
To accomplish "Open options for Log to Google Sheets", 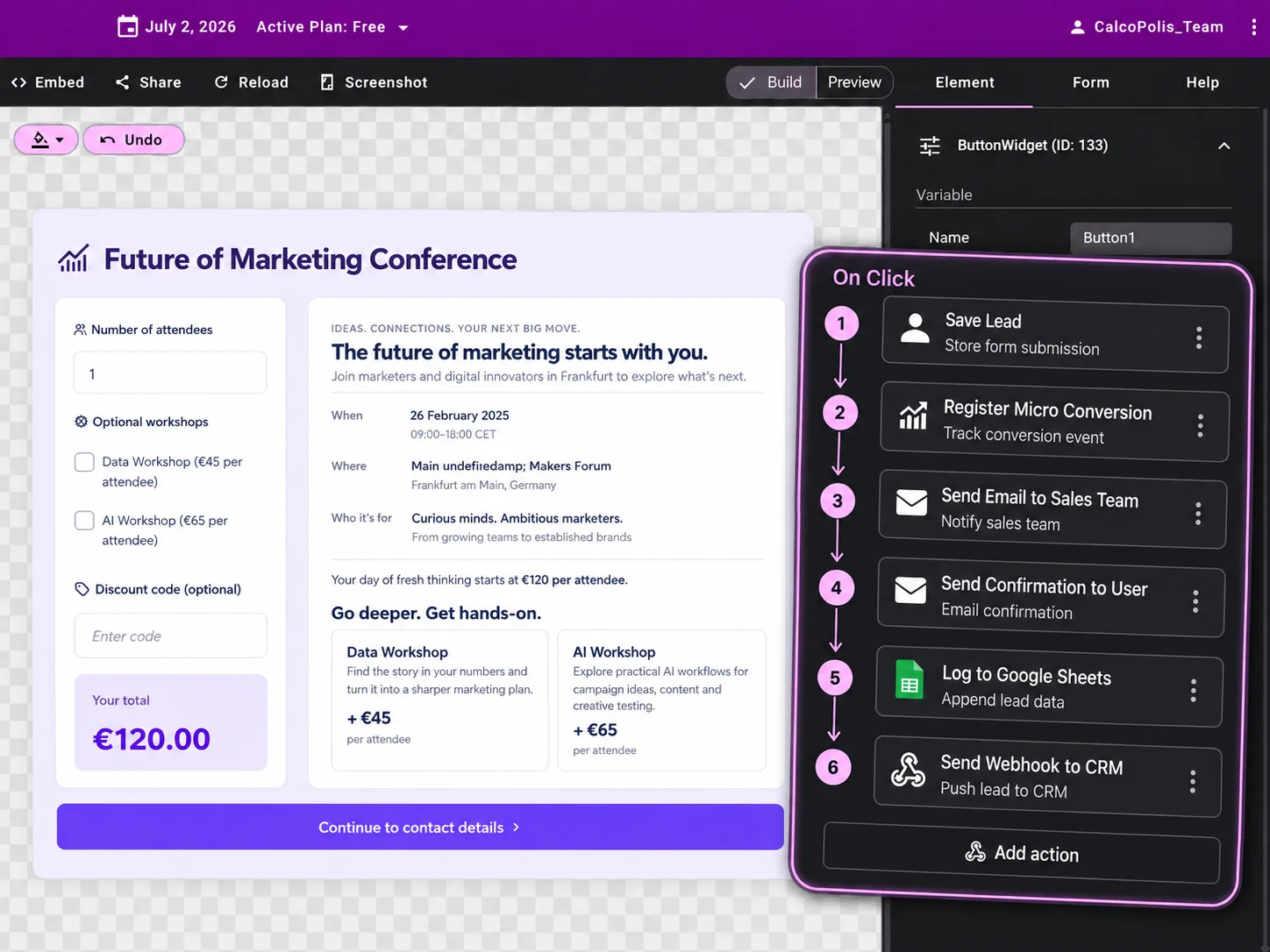I will point(1194,691).
